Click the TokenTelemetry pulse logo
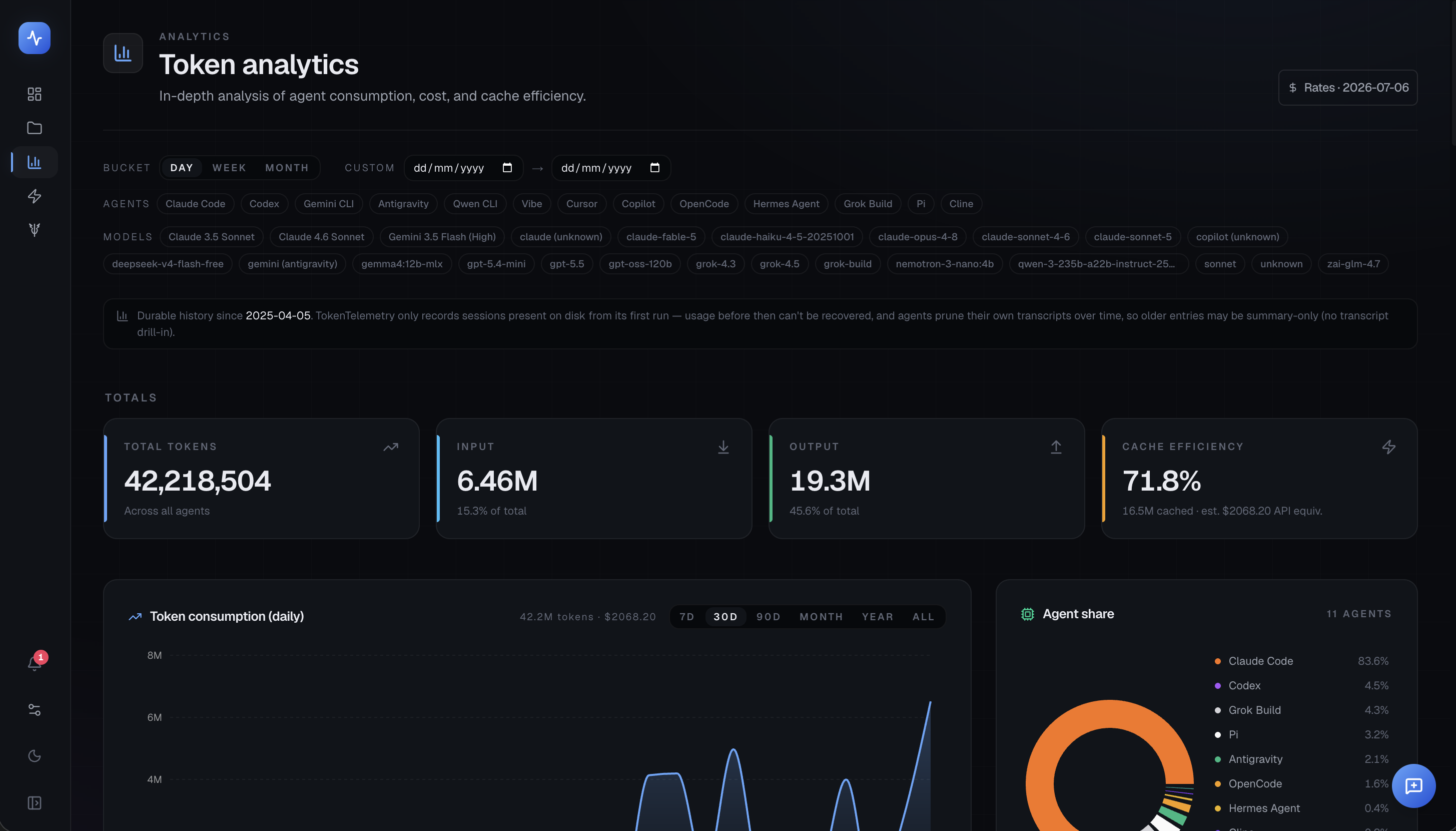Viewport: 1456px width, 831px height. pos(34,38)
